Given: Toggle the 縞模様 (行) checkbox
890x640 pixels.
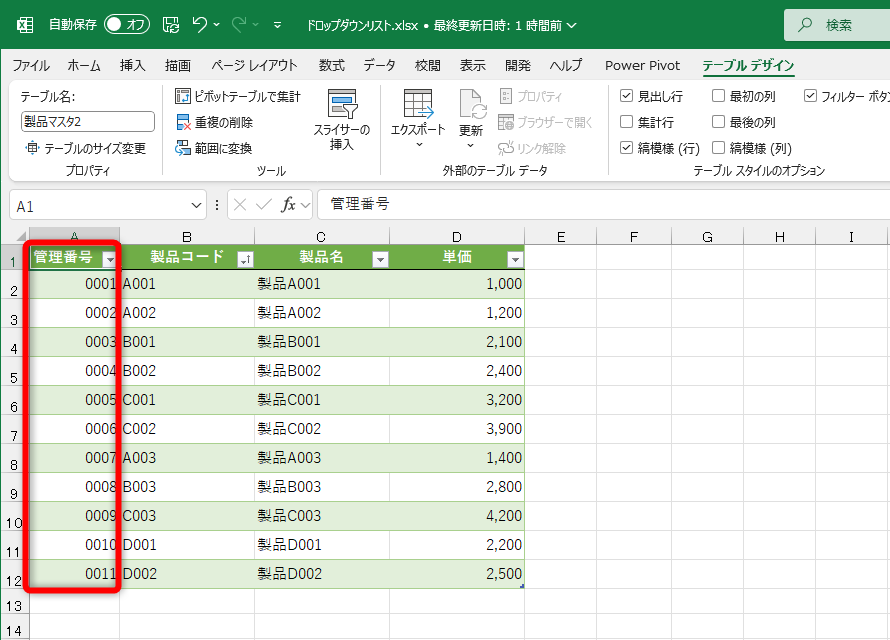Looking at the screenshot, I should coord(626,148).
